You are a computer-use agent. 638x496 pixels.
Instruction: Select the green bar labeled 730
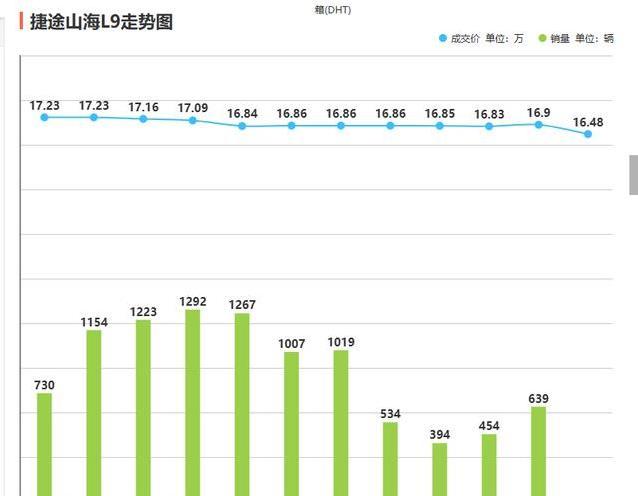coord(44,444)
